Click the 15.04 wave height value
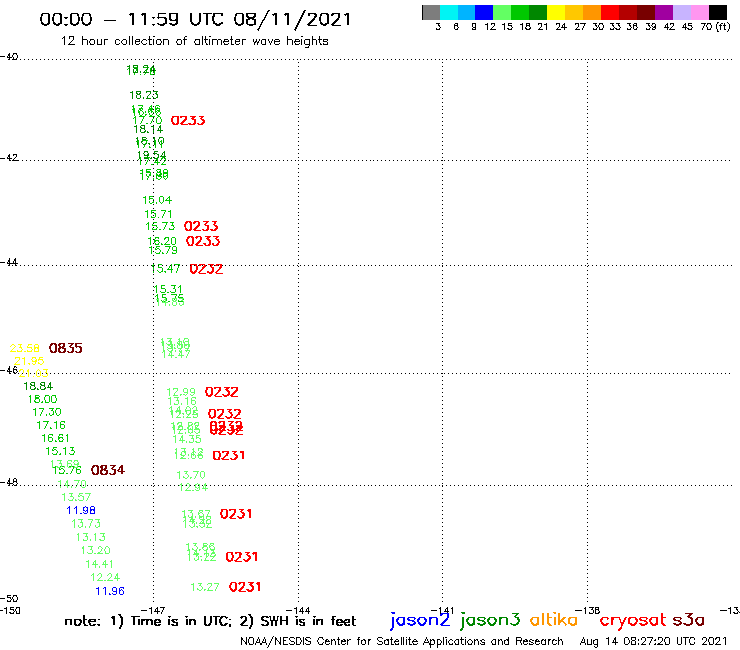Viewport: 740px width, 650px height. [x=157, y=200]
